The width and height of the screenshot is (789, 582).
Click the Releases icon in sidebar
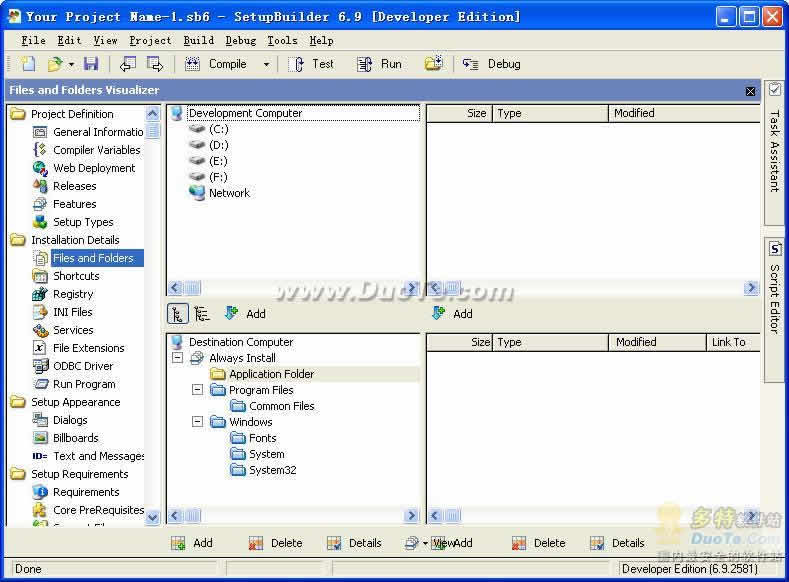[40, 186]
